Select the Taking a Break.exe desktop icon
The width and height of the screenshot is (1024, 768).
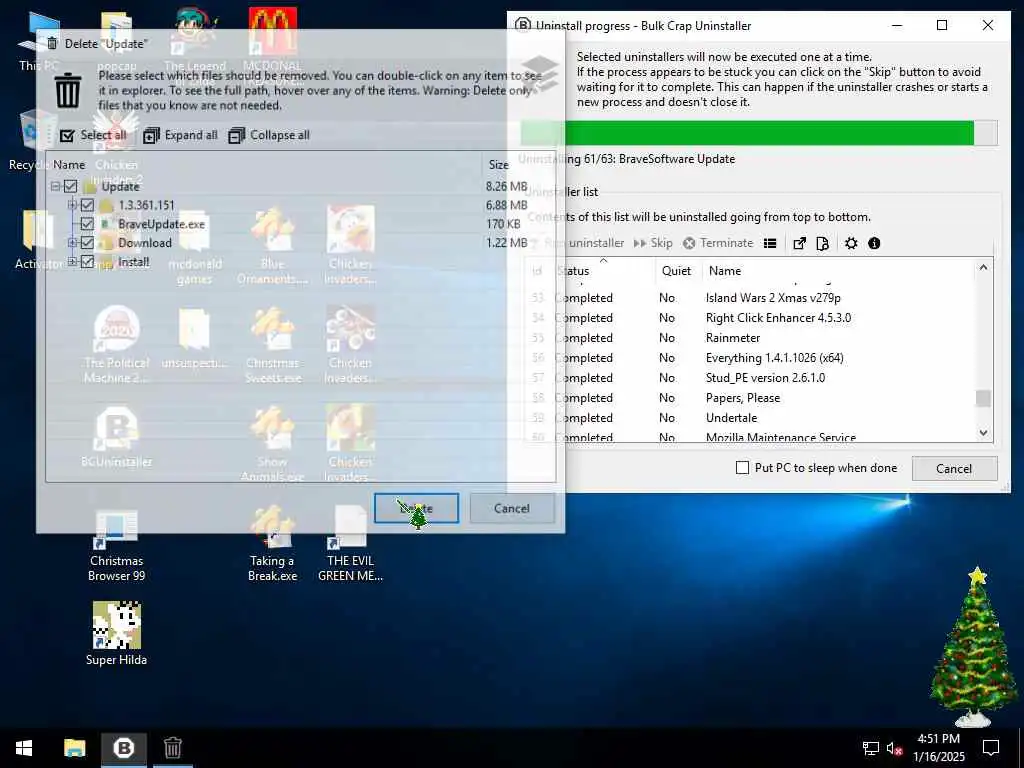[272, 545]
